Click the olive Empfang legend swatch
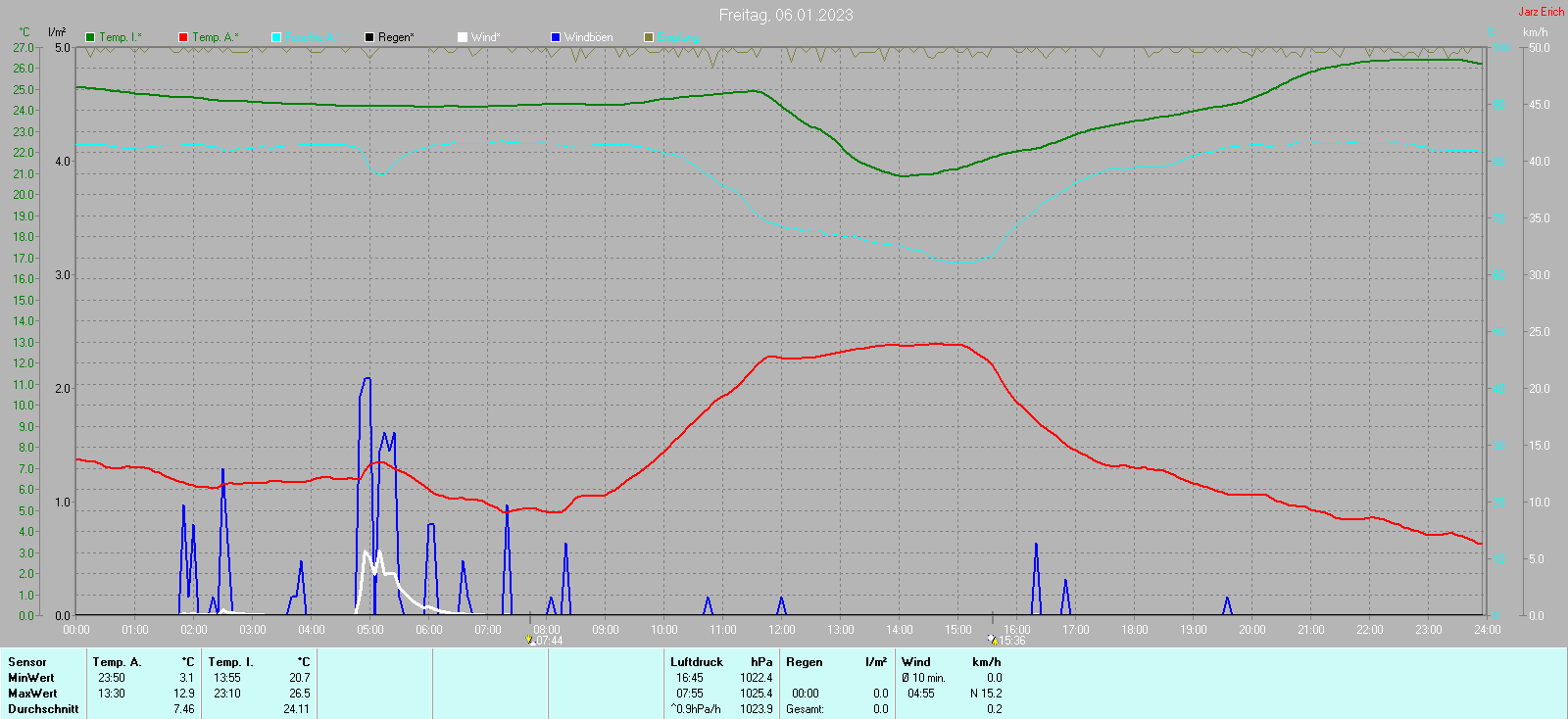The height and width of the screenshot is (719, 1568). click(649, 37)
